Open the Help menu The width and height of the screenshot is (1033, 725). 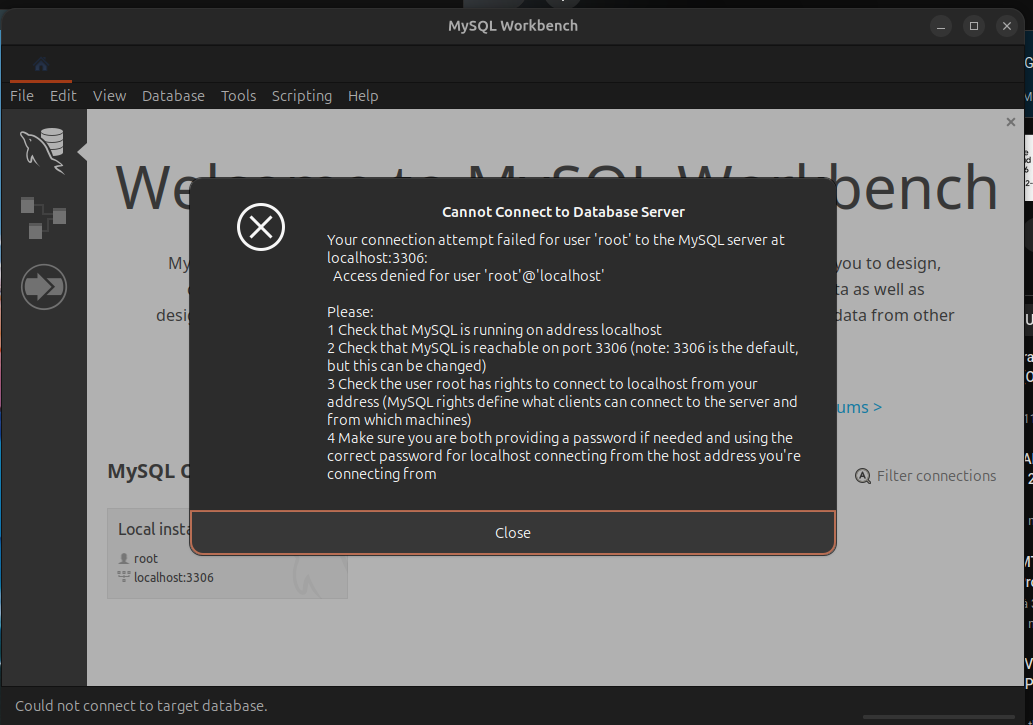coord(363,96)
